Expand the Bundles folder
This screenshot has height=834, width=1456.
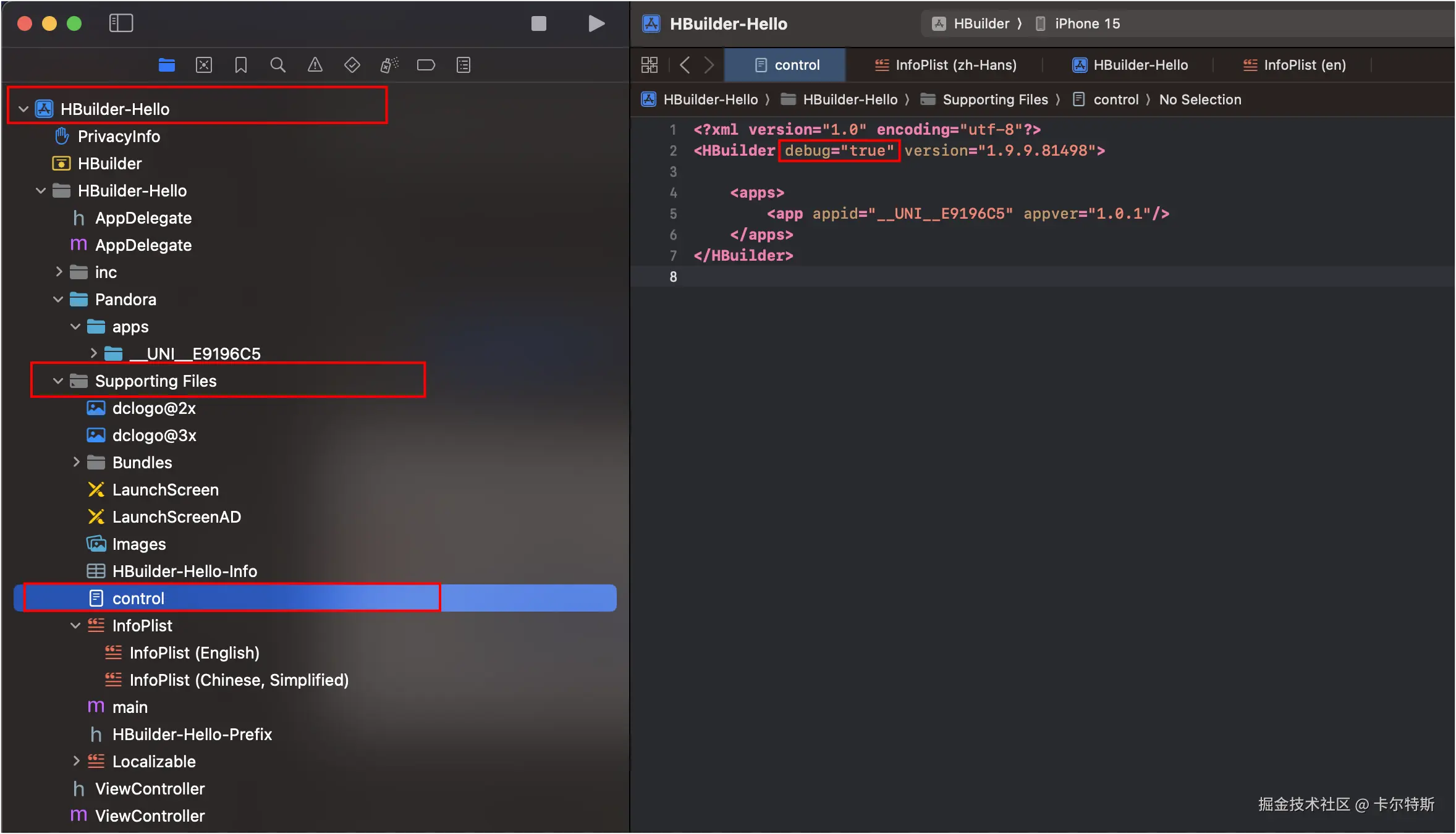[x=76, y=462]
